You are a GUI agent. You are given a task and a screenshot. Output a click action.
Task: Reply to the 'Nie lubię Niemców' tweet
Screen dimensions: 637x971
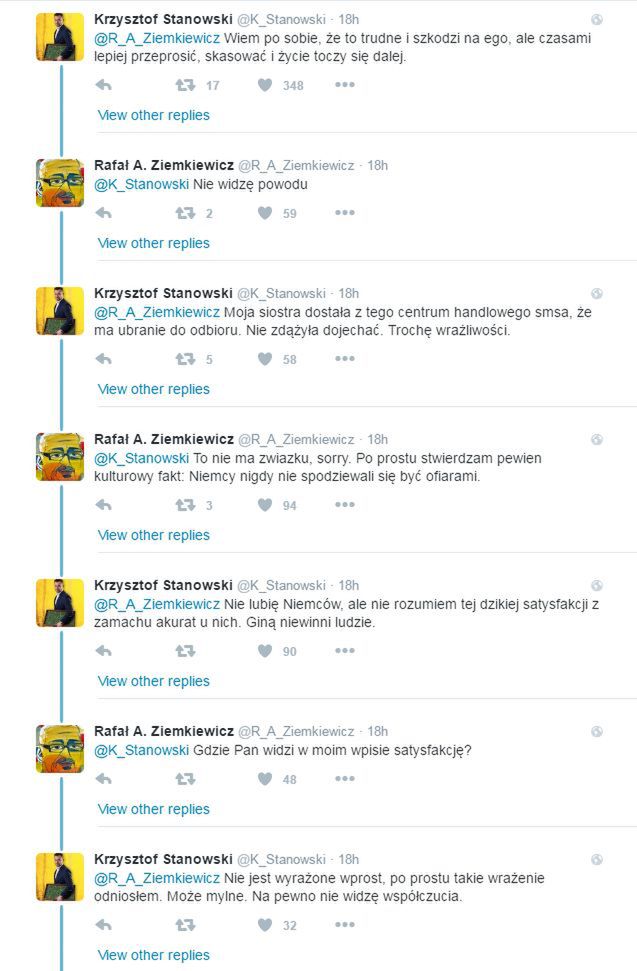point(103,651)
